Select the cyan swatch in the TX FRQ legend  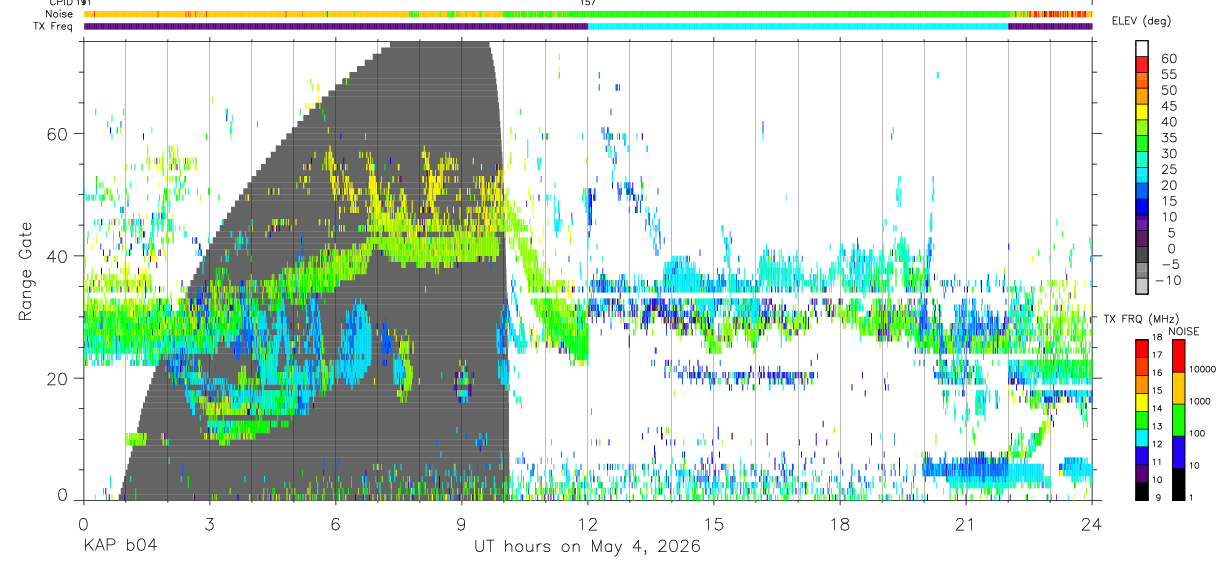[1142, 440]
